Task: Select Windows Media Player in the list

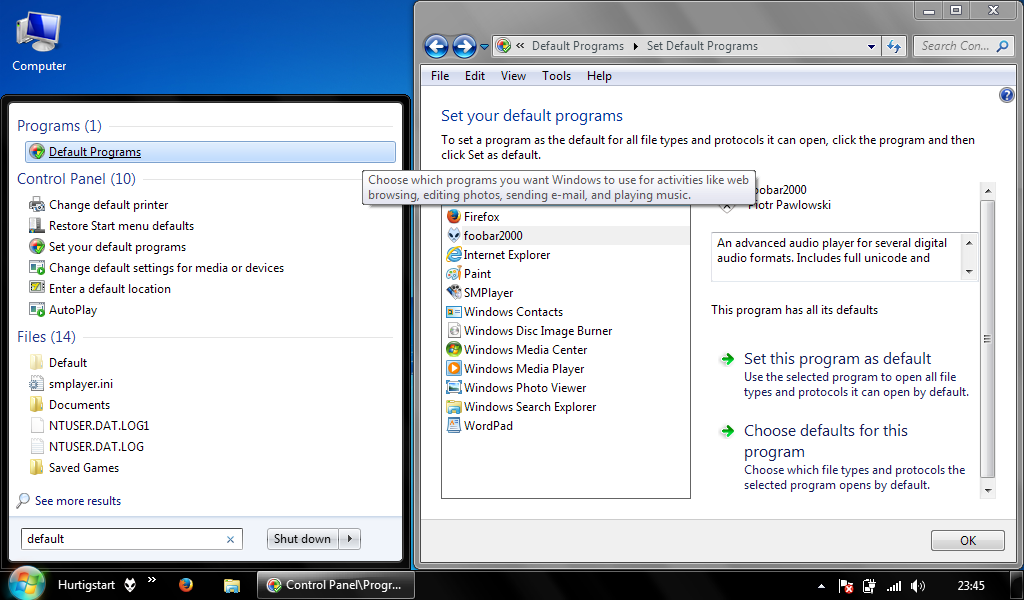Action: pyautogui.click(x=516, y=368)
